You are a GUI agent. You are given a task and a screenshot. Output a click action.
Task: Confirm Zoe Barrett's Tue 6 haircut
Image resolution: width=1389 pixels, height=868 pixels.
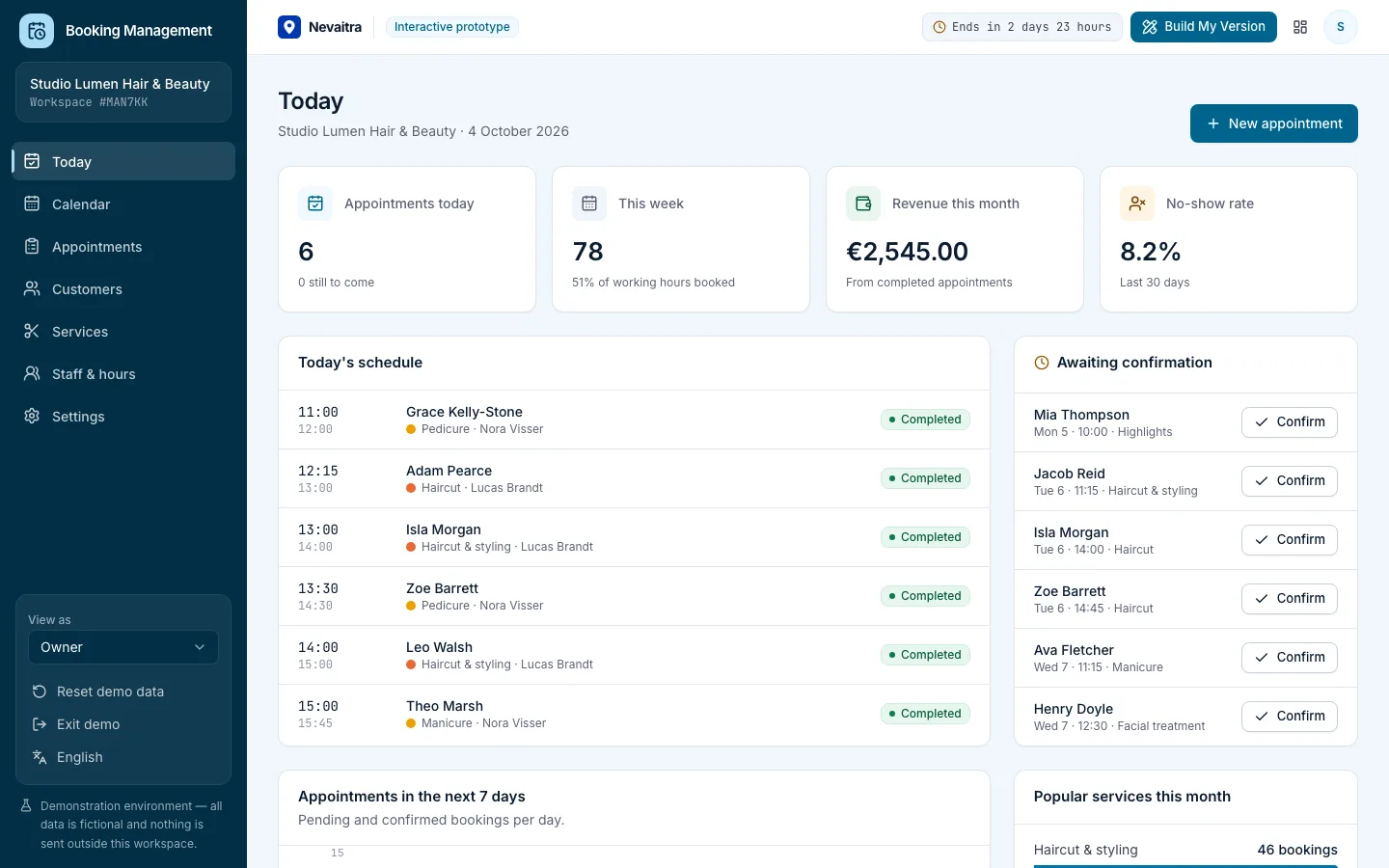(1289, 599)
